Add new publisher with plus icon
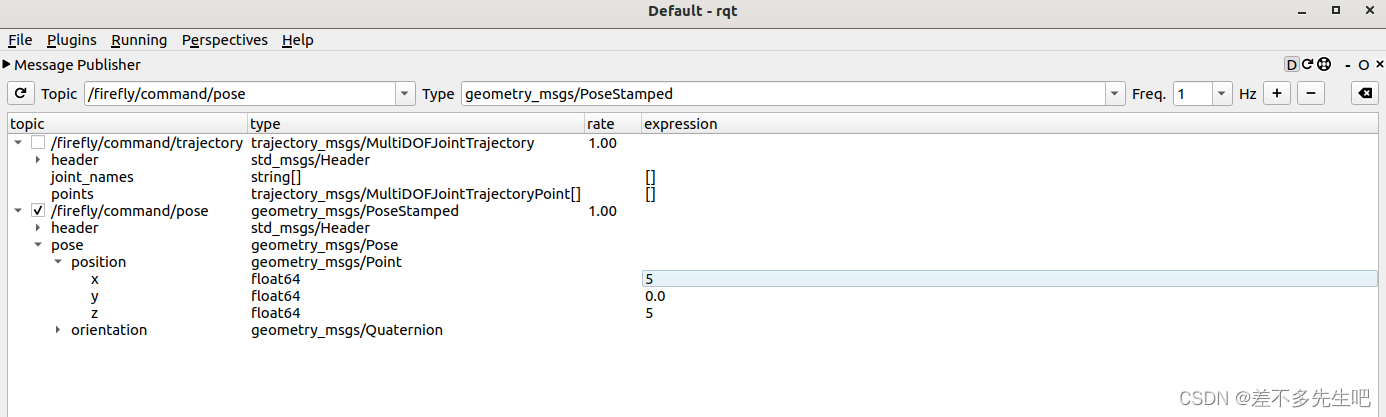 pos(1276,93)
